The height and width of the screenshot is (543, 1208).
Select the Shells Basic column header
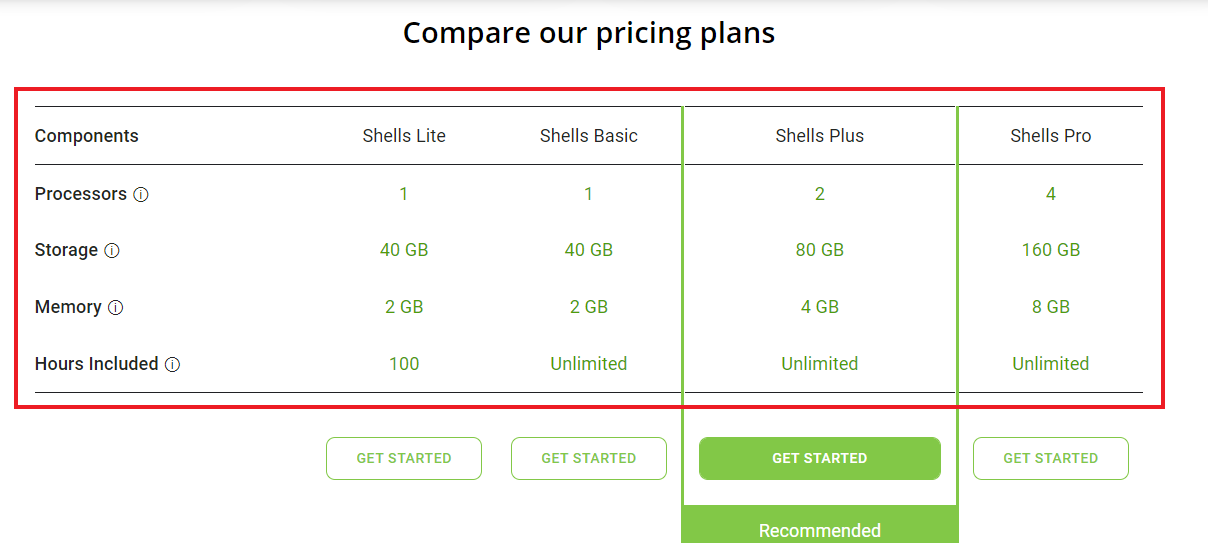[588, 136]
